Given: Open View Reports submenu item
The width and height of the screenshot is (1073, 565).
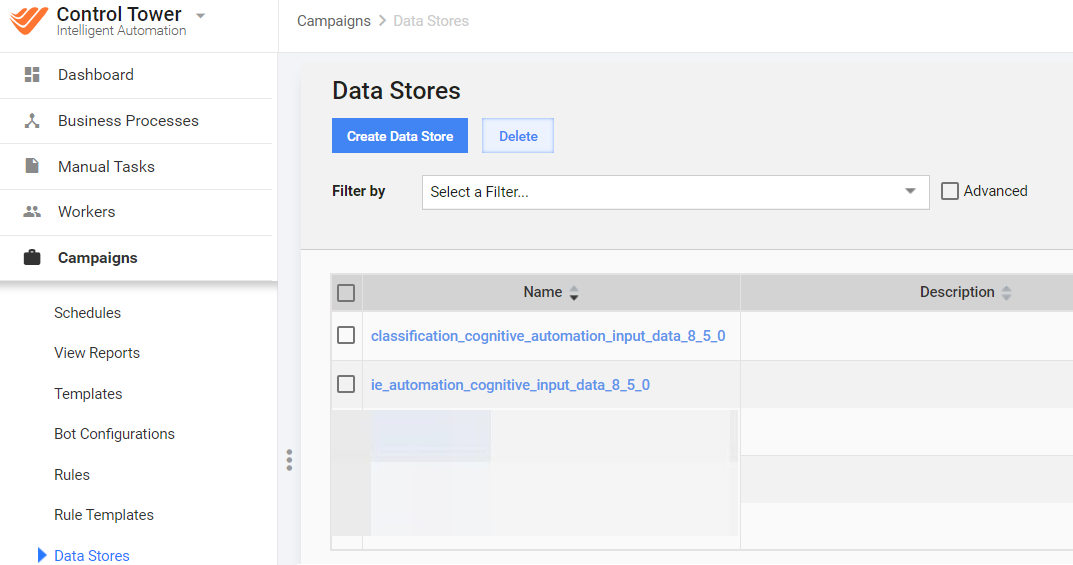Looking at the screenshot, I should click(97, 353).
